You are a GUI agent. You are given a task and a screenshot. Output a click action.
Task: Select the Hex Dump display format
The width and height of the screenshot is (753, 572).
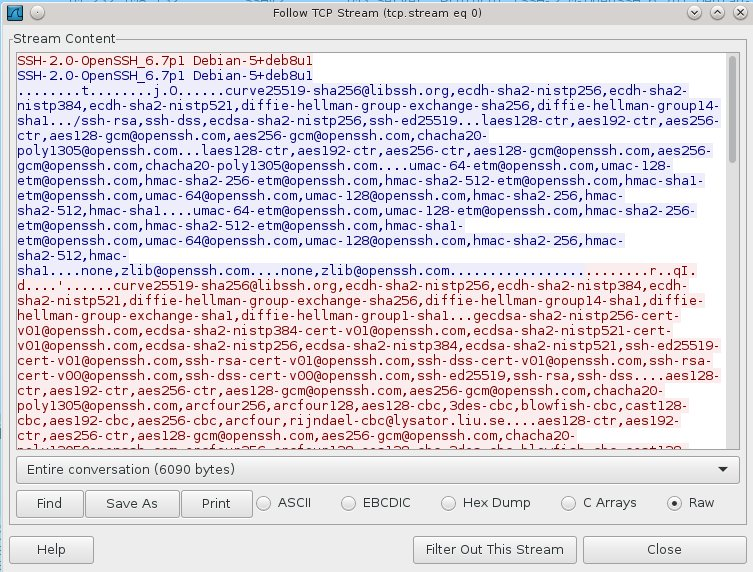coord(486,503)
